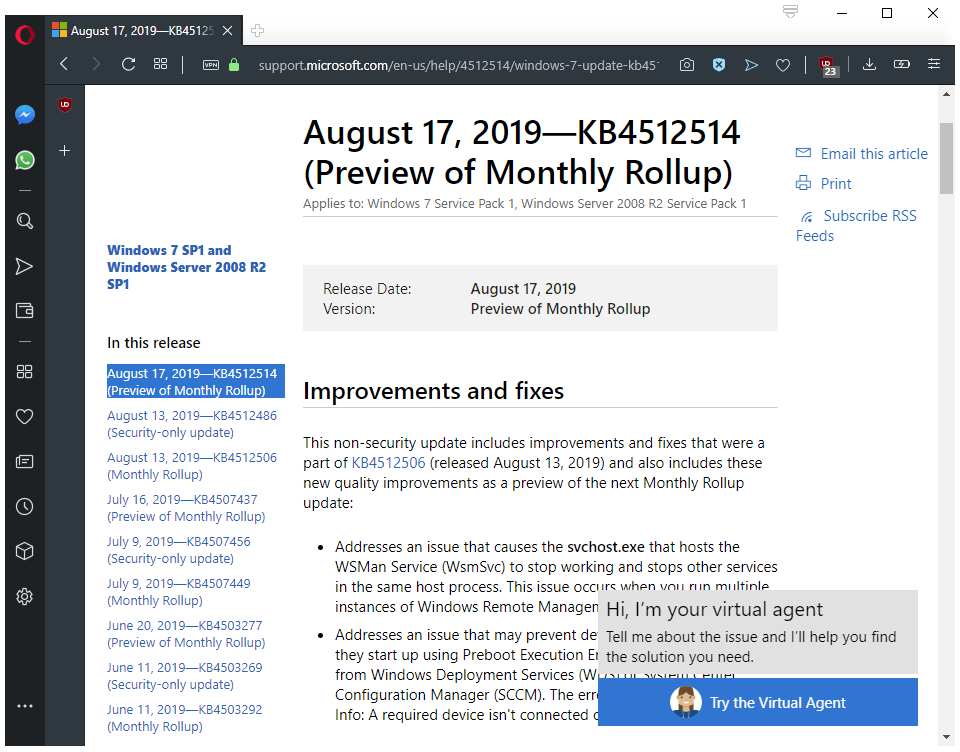
Task: Open July 16, 2019—KB4507437 preview entry
Action: 186,508
